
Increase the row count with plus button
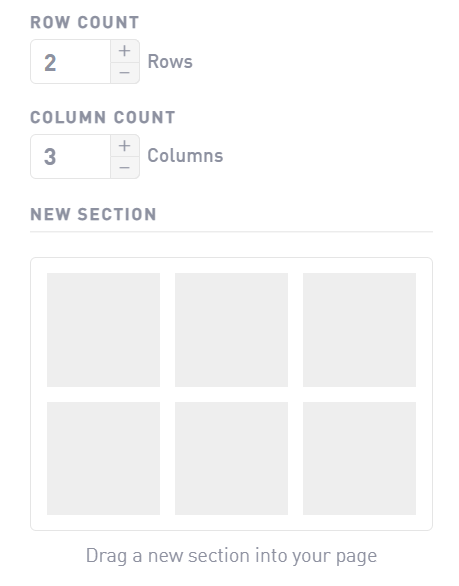pos(125,51)
